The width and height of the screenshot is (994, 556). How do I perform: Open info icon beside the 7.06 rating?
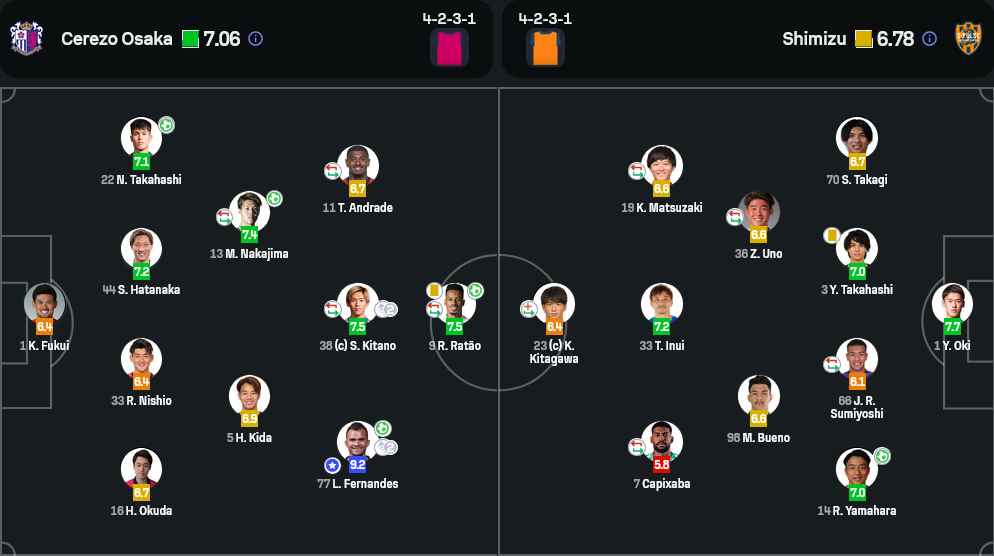click(x=255, y=39)
